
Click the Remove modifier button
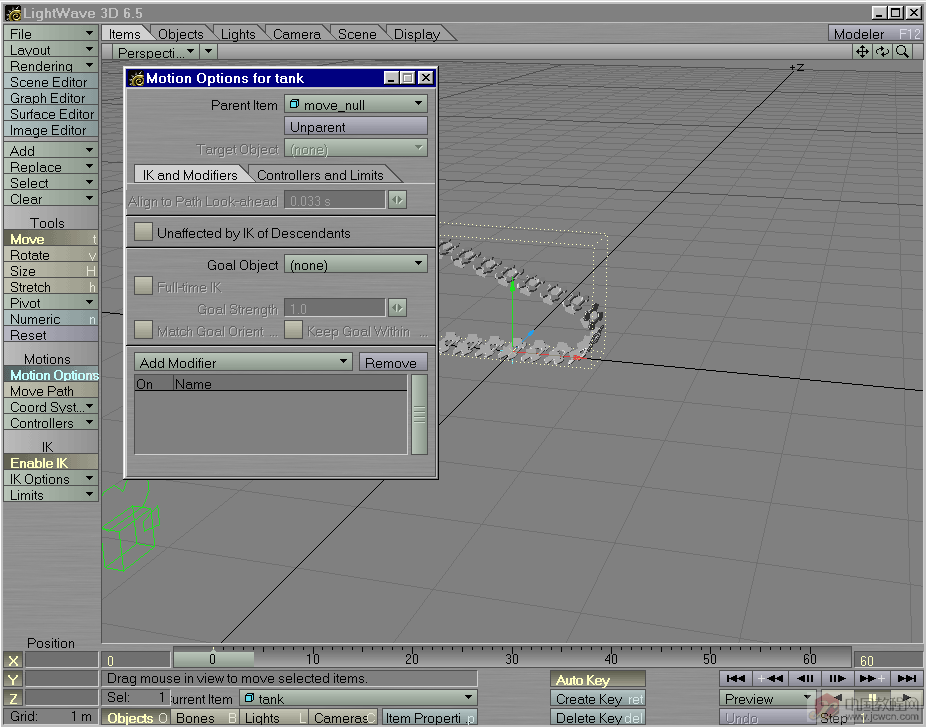(x=393, y=363)
